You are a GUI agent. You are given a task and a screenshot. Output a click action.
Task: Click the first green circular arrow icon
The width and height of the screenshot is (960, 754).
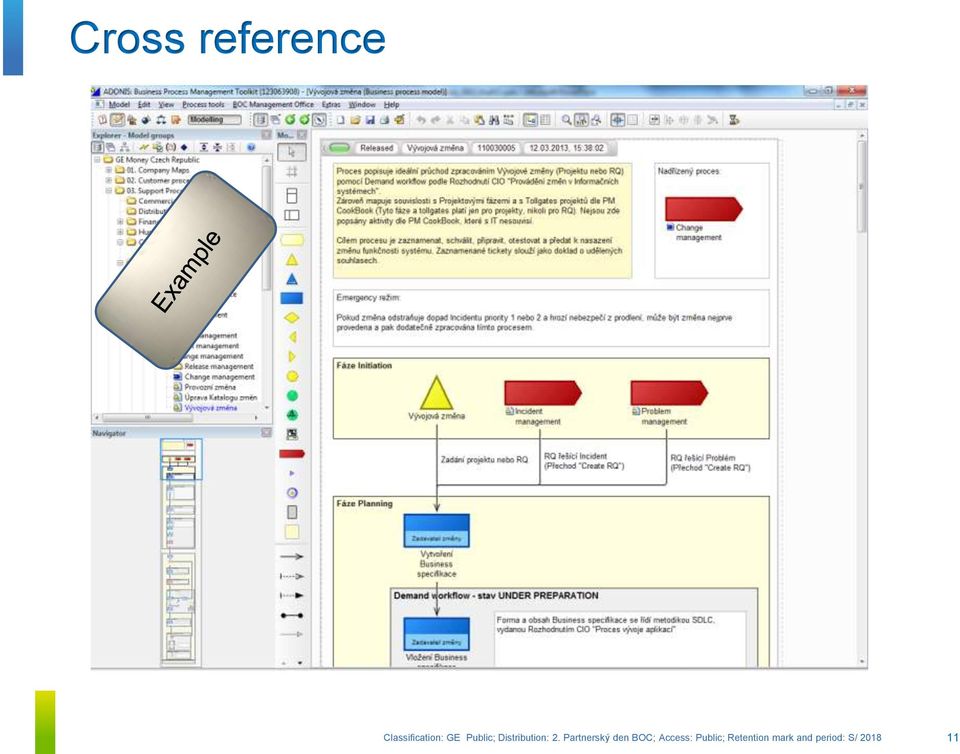click(x=290, y=120)
